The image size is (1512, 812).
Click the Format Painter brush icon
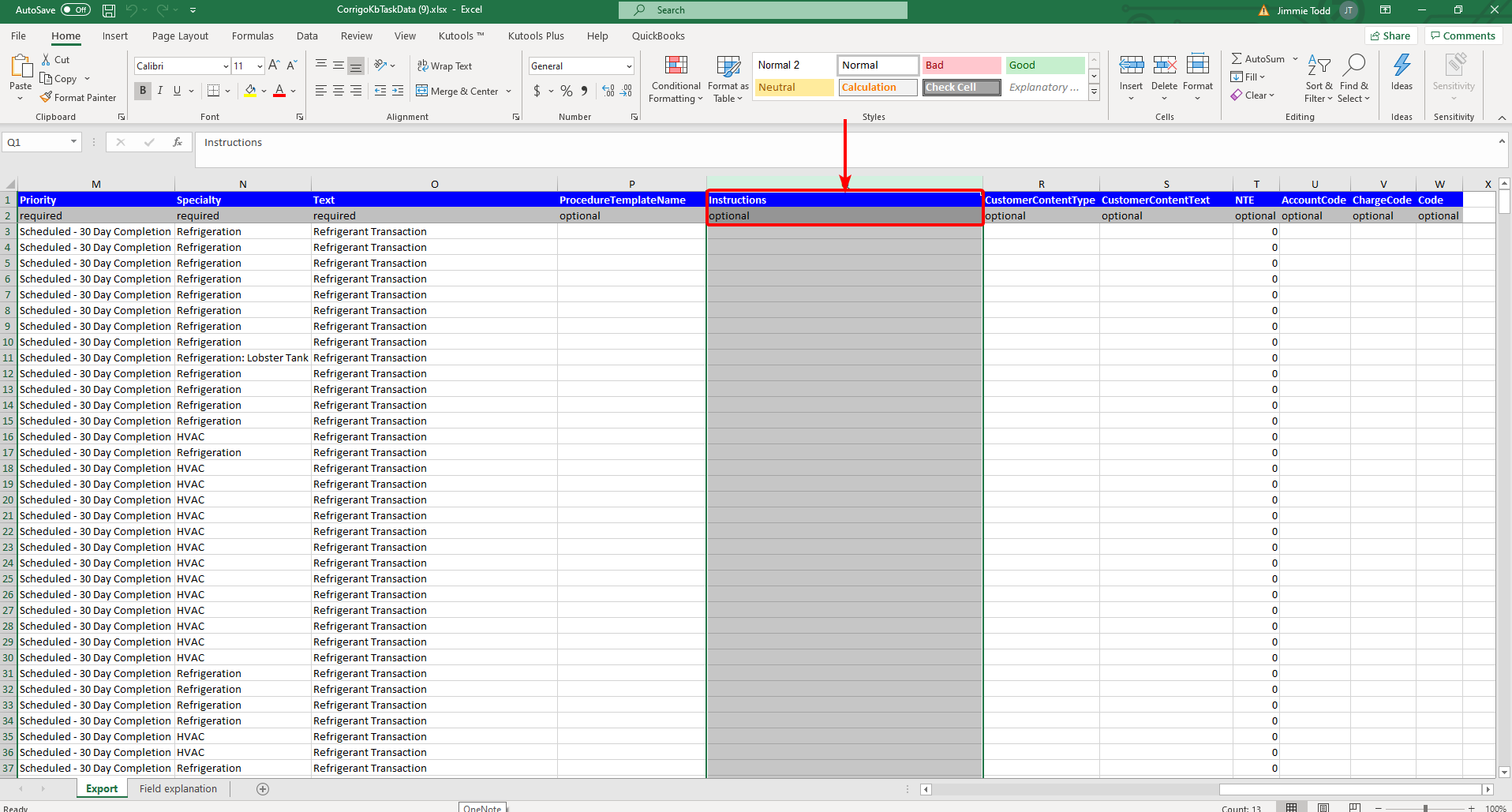tap(47, 97)
